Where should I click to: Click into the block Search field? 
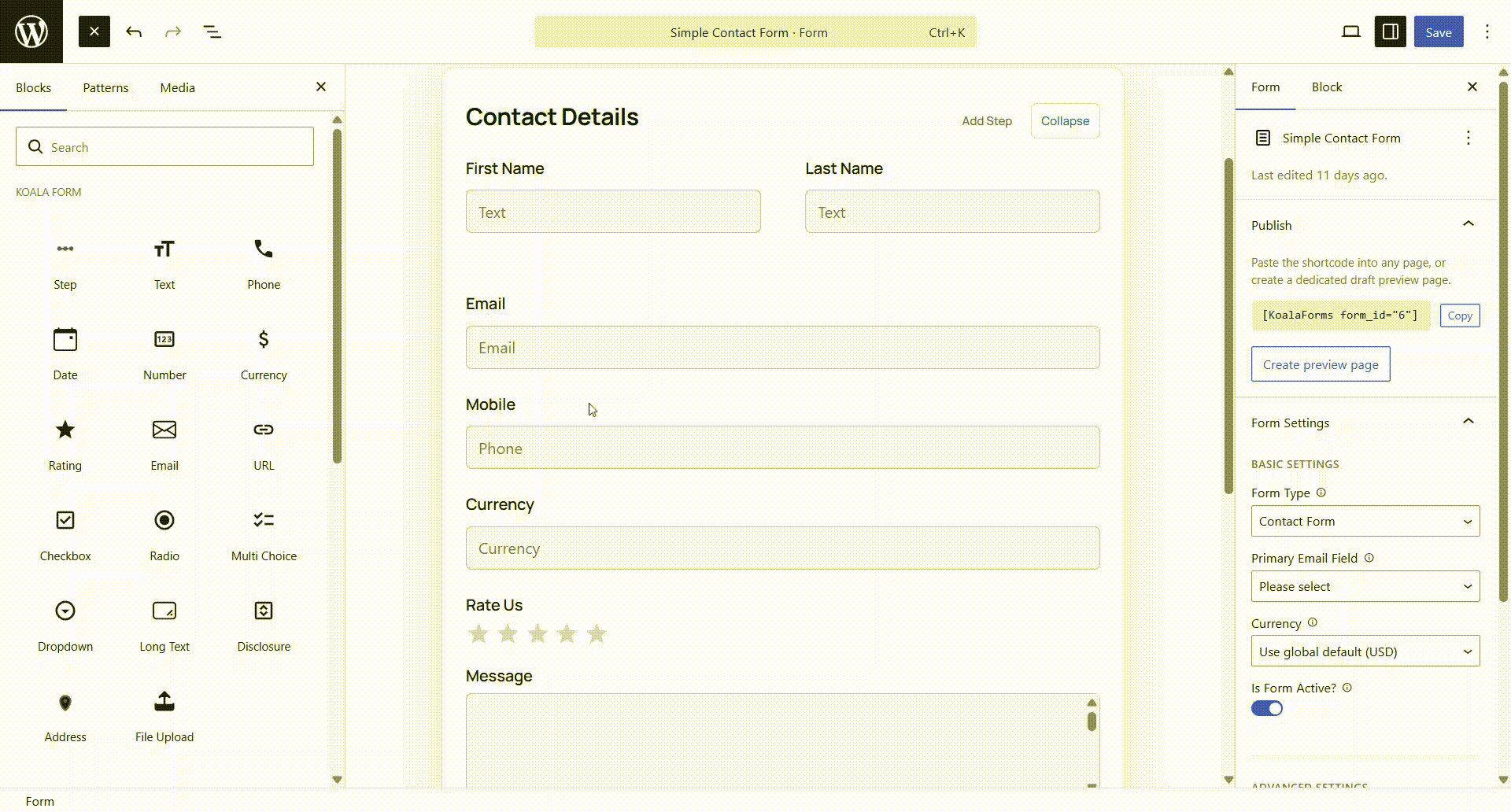164,147
